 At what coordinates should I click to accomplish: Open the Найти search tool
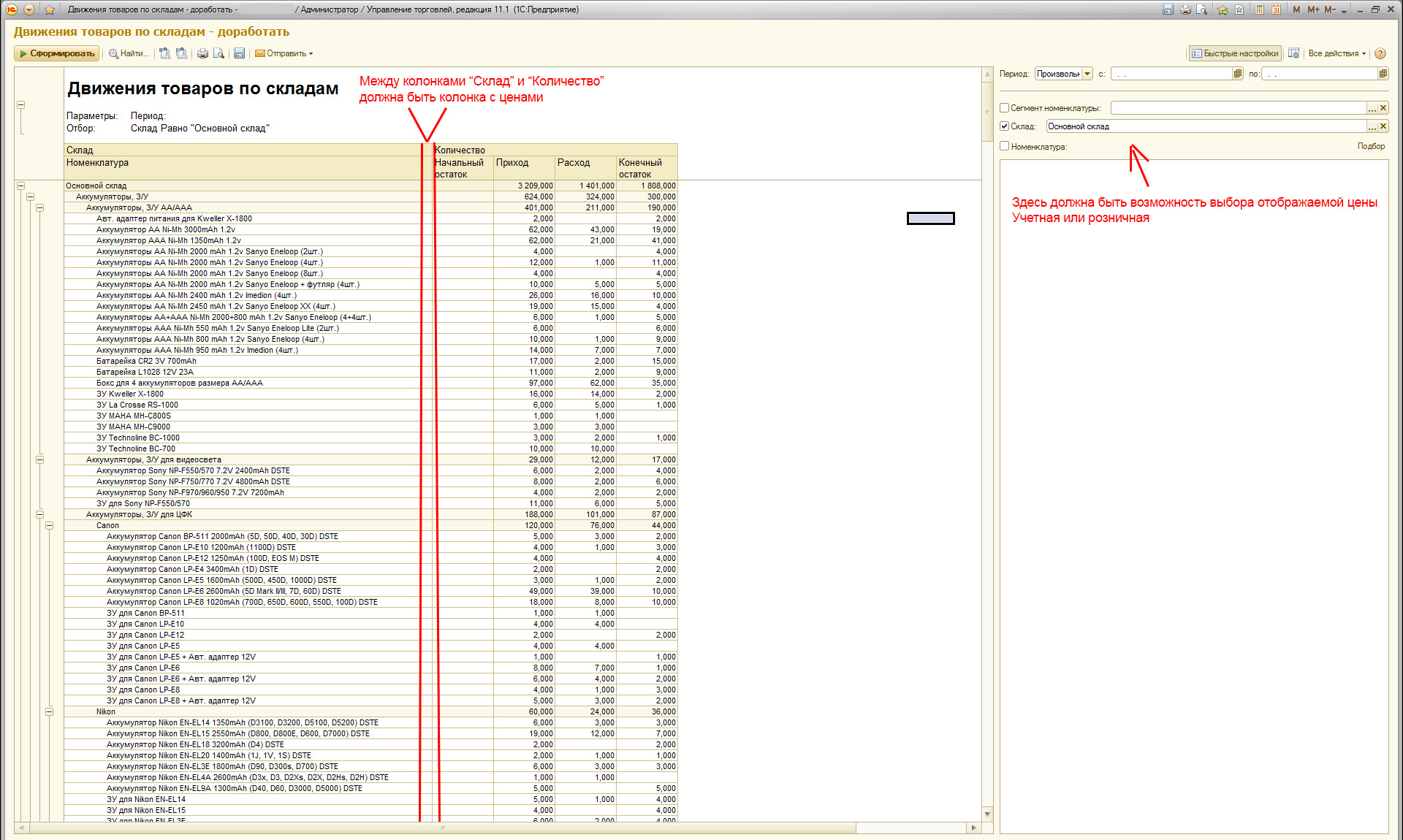(x=129, y=53)
